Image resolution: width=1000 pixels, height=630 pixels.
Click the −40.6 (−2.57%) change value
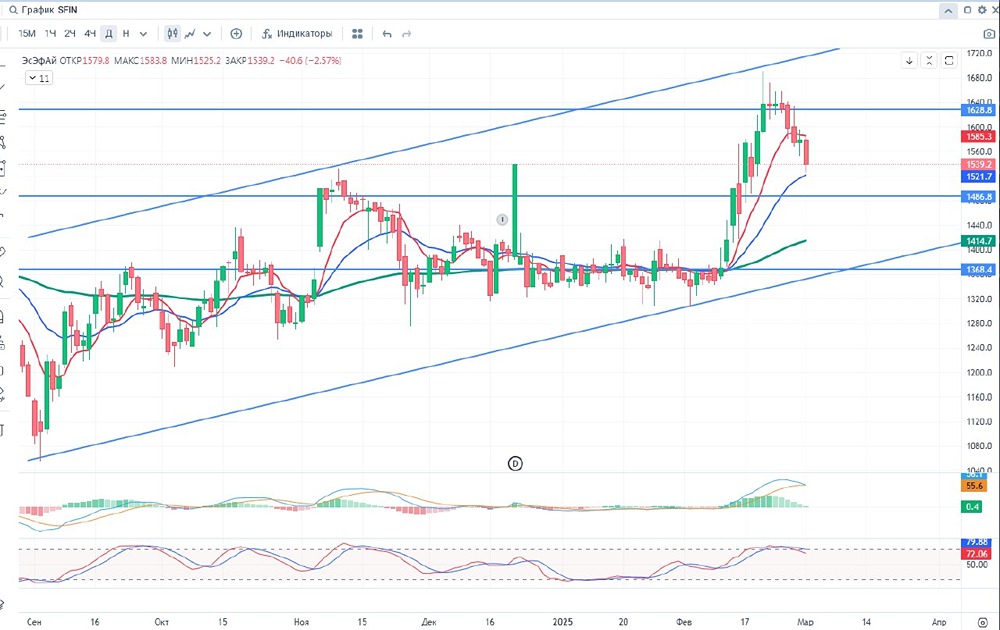tap(312, 61)
